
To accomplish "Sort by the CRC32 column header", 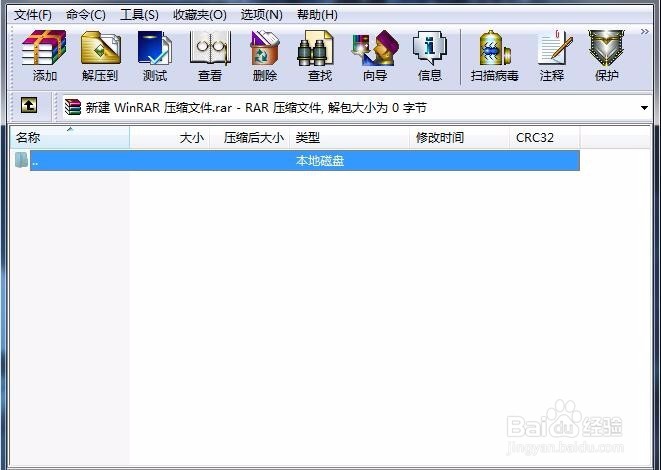I will [x=545, y=137].
